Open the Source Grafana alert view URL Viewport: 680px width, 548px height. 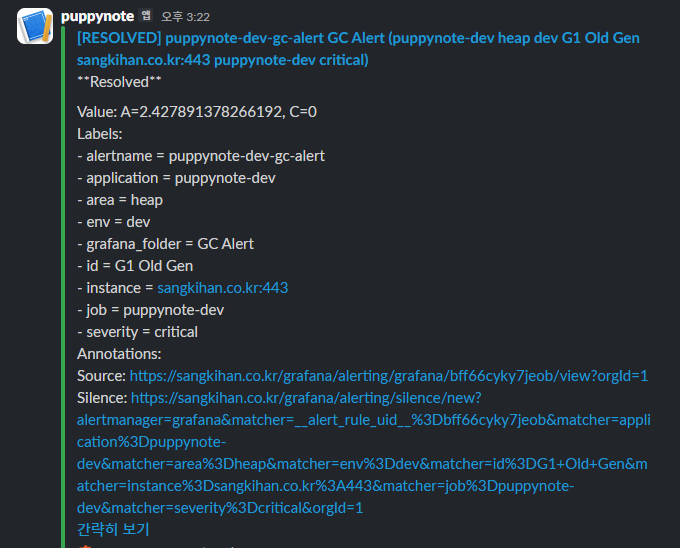pos(389,376)
